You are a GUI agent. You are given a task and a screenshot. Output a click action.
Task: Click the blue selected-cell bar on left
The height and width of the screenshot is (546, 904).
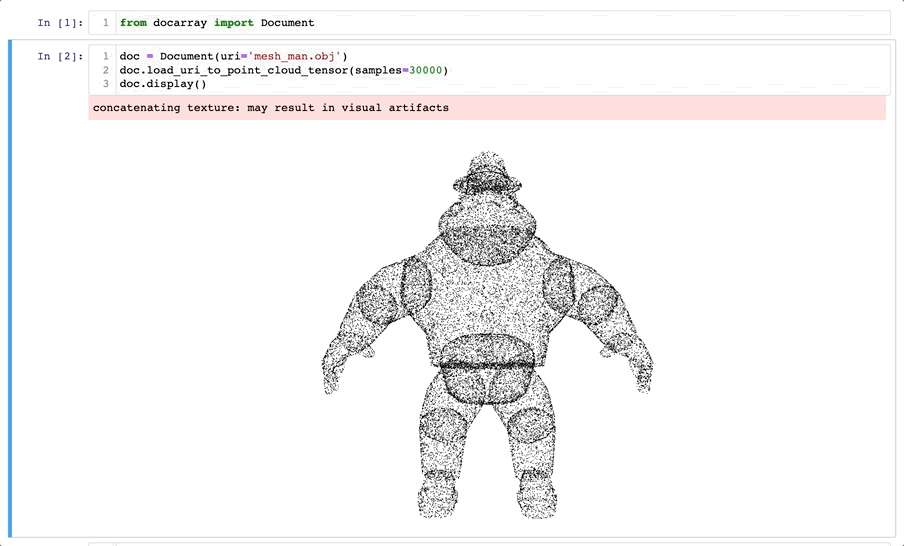(10, 288)
